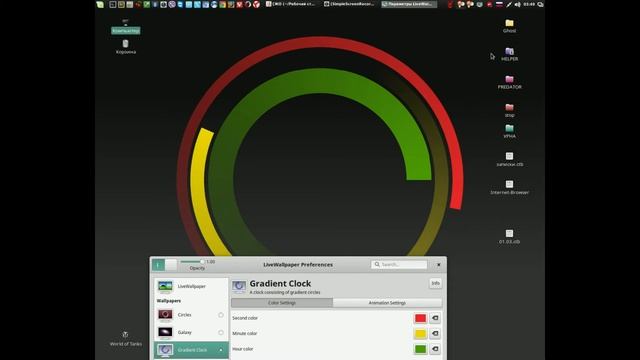Switch to the Color Settings tab
This screenshot has height=360, width=640.
[x=282, y=303]
